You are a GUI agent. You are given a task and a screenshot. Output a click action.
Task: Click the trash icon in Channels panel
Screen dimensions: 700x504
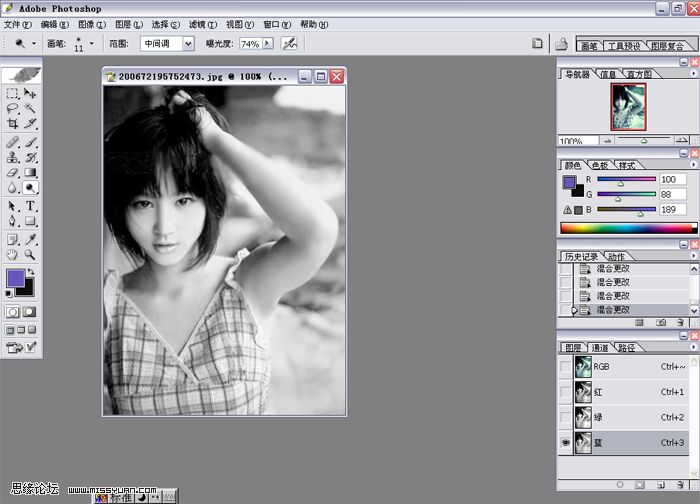click(680, 484)
